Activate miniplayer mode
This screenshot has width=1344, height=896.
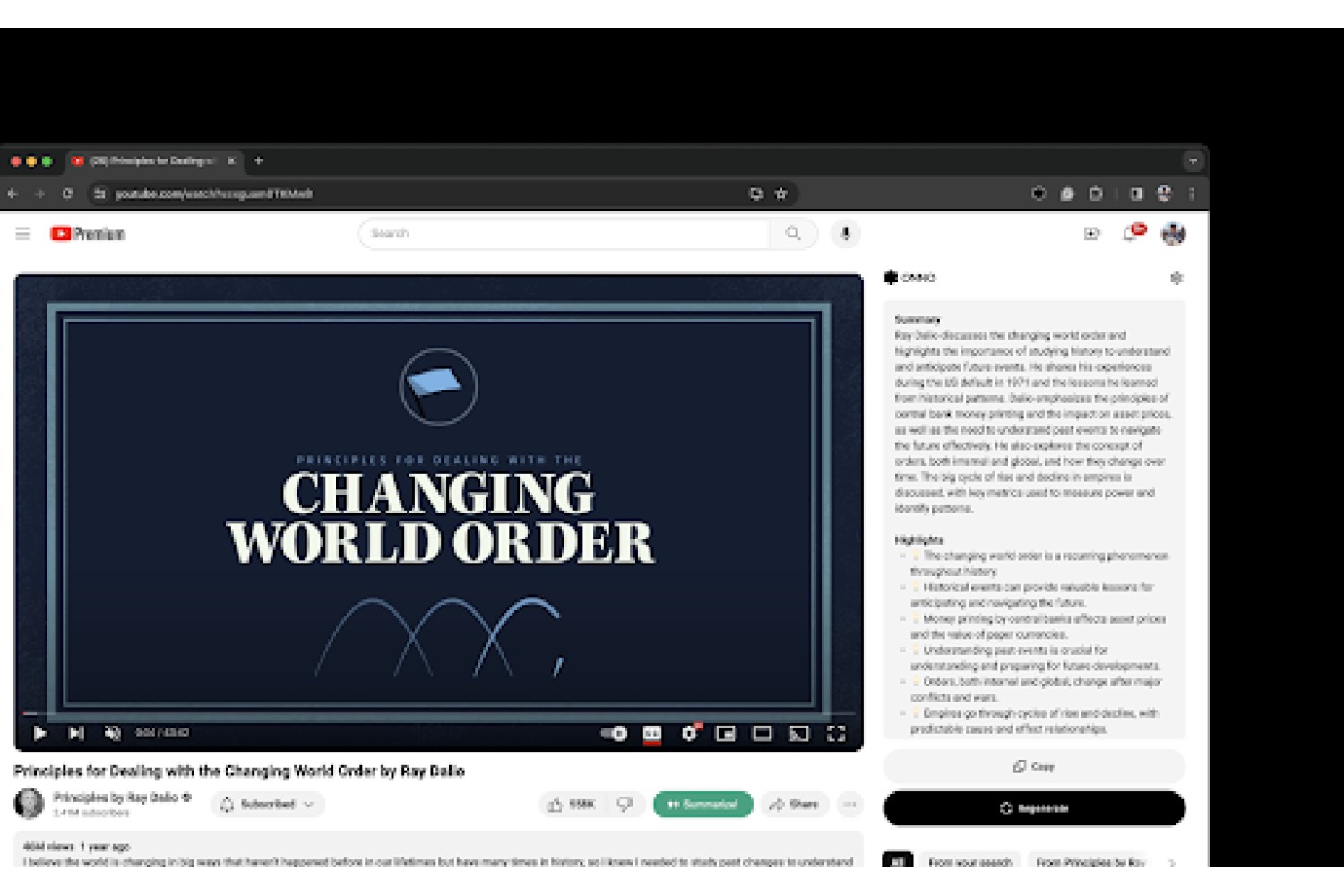[726, 734]
